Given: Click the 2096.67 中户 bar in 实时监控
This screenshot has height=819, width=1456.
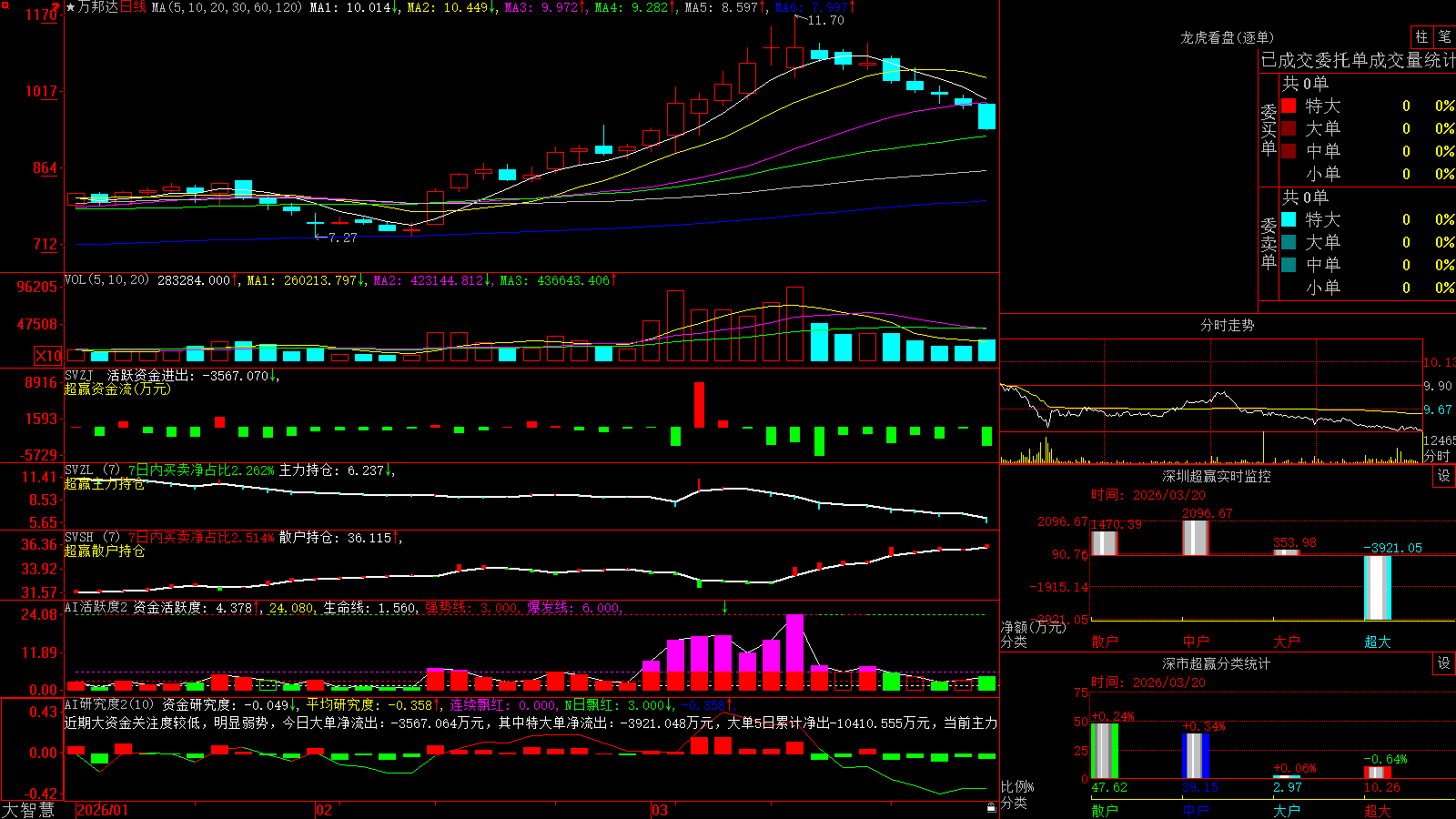Looking at the screenshot, I should (1196, 538).
